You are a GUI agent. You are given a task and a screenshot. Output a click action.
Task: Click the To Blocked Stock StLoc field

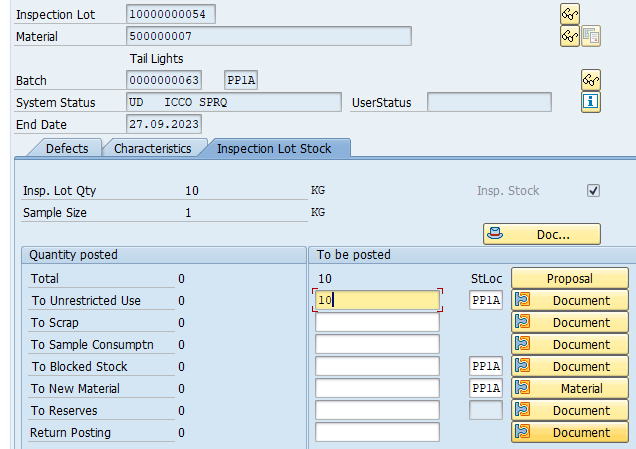coord(486,366)
